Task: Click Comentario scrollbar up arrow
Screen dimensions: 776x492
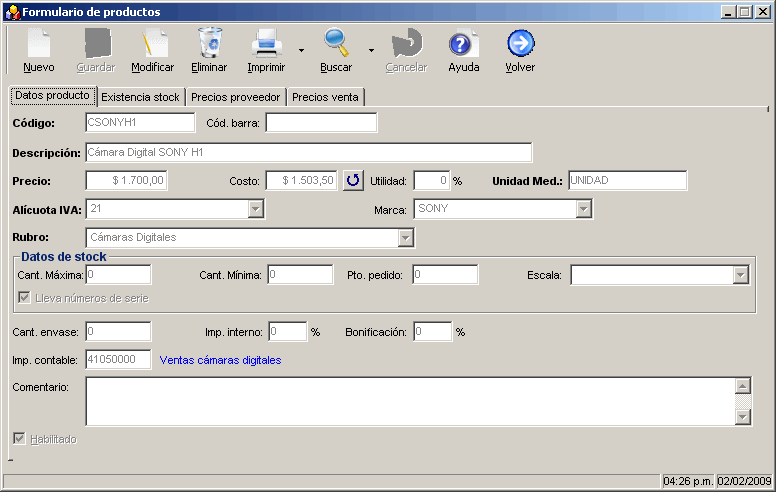Action: [x=743, y=386]
